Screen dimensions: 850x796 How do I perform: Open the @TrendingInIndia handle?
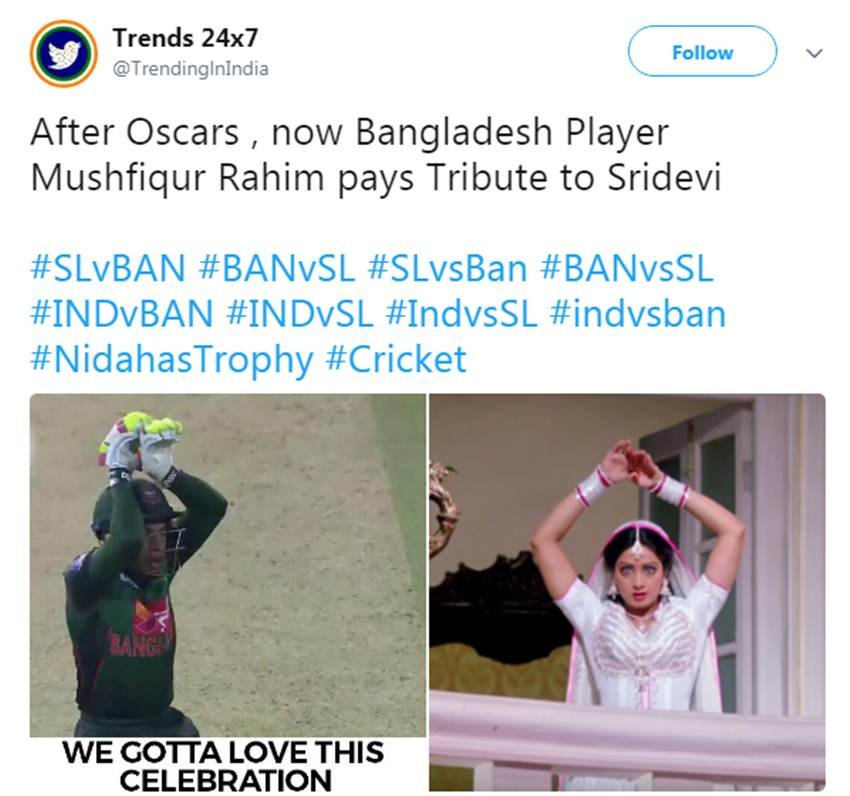[x=190, y=69]
